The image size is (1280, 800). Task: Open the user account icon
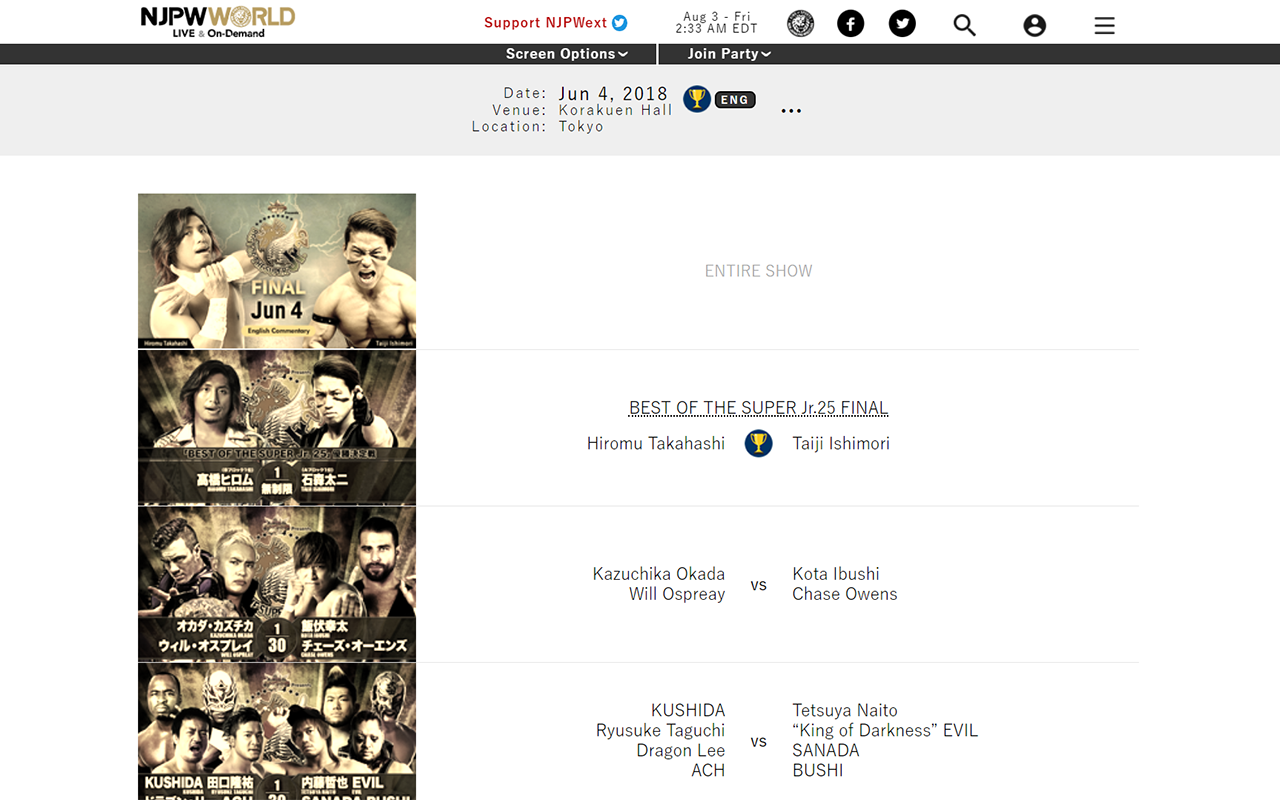pos(1035,26)
